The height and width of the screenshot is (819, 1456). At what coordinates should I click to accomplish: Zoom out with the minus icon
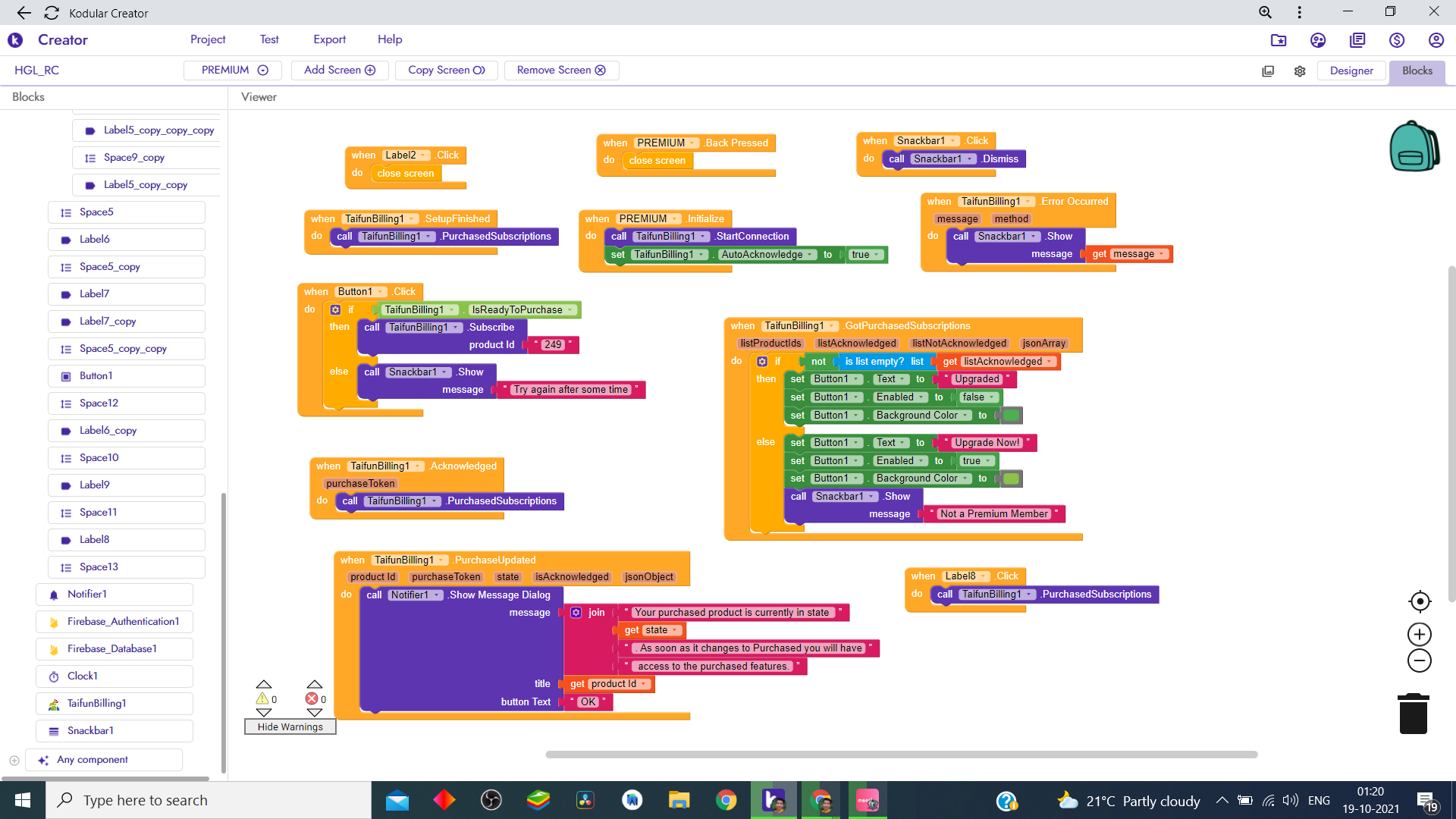pos(1419,661)
